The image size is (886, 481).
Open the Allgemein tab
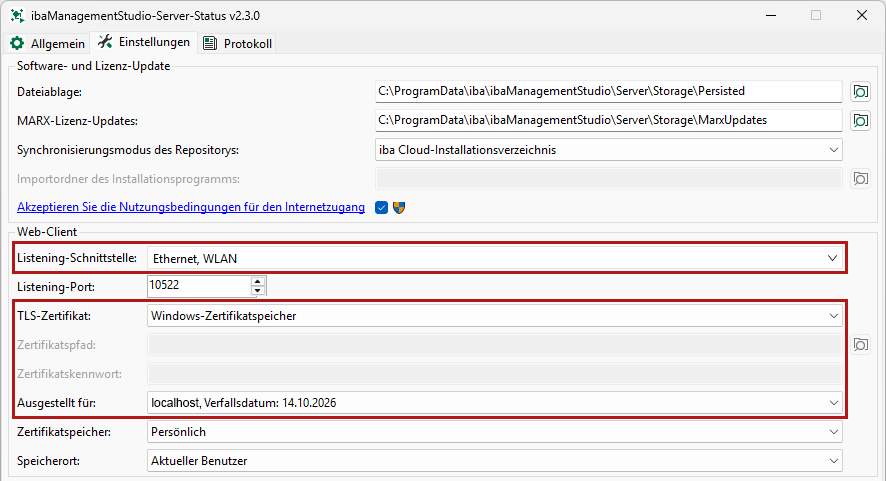coord(47,44)
